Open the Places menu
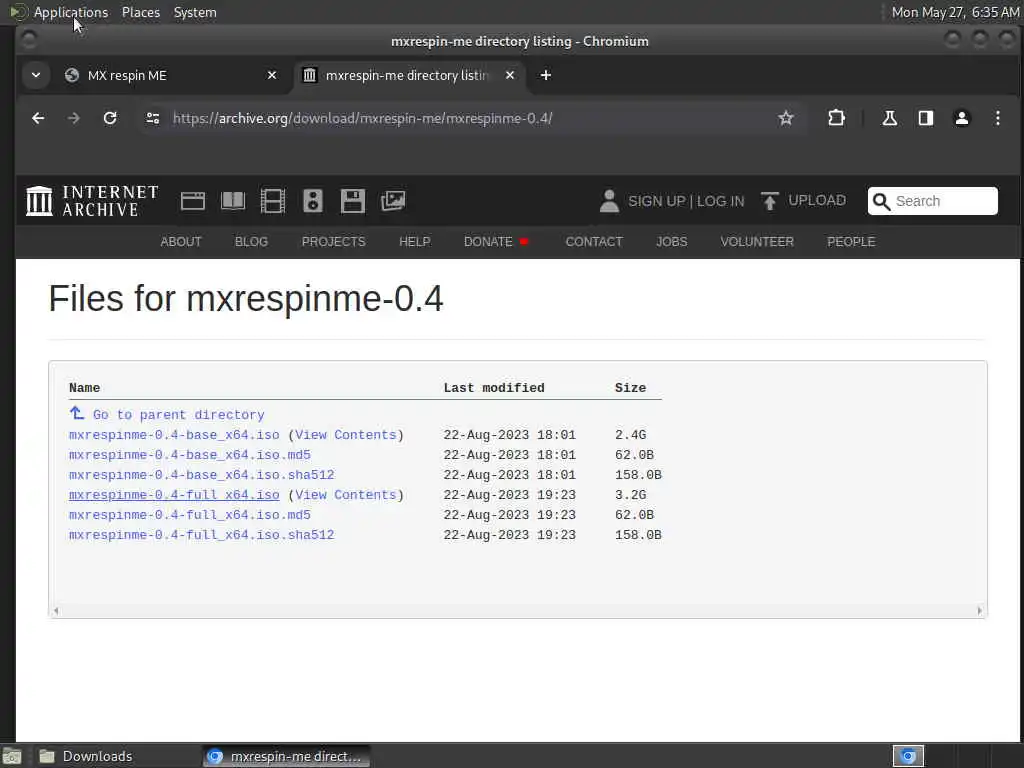The width and height of the screenshot is (1024, 768). pos(141,12)
